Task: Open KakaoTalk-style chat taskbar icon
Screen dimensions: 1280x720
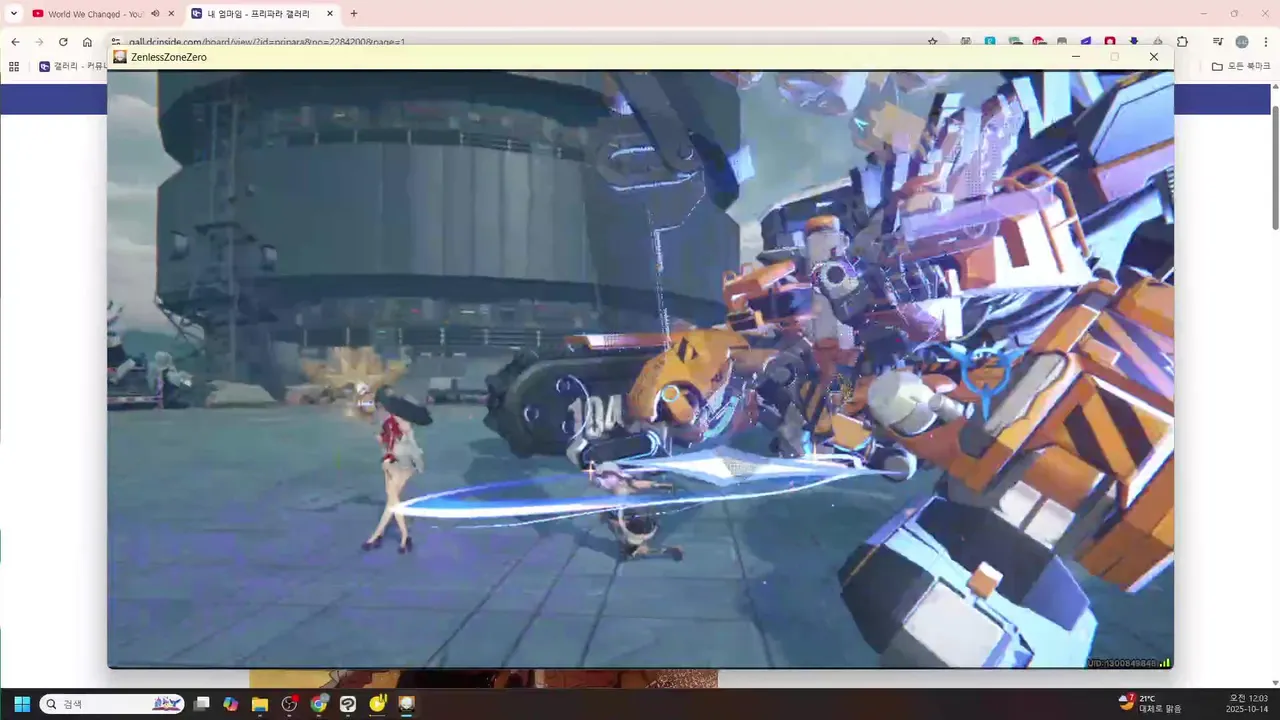Action: (348, 704)
